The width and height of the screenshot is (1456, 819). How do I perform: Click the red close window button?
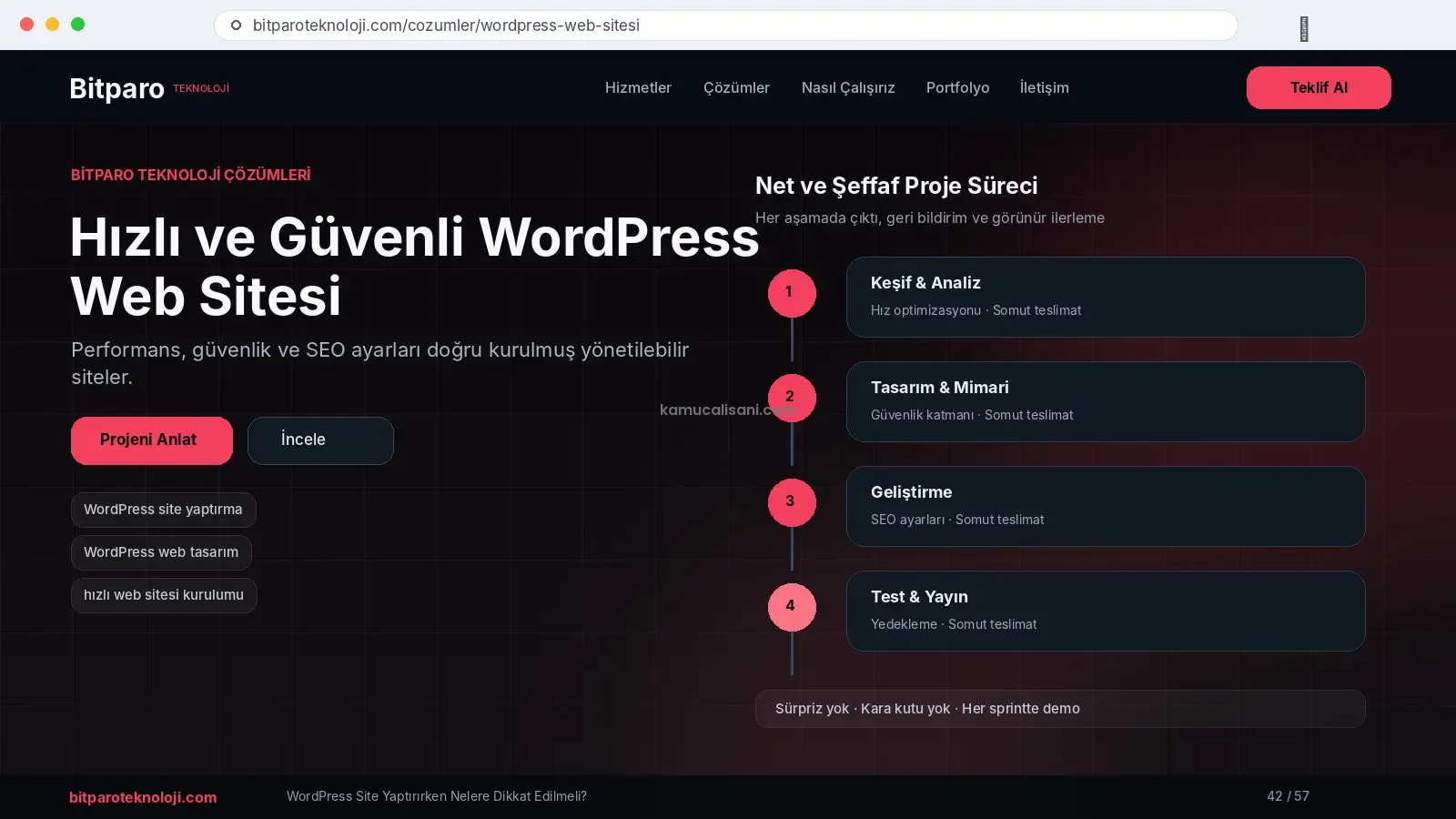click(x=27, y=25)
